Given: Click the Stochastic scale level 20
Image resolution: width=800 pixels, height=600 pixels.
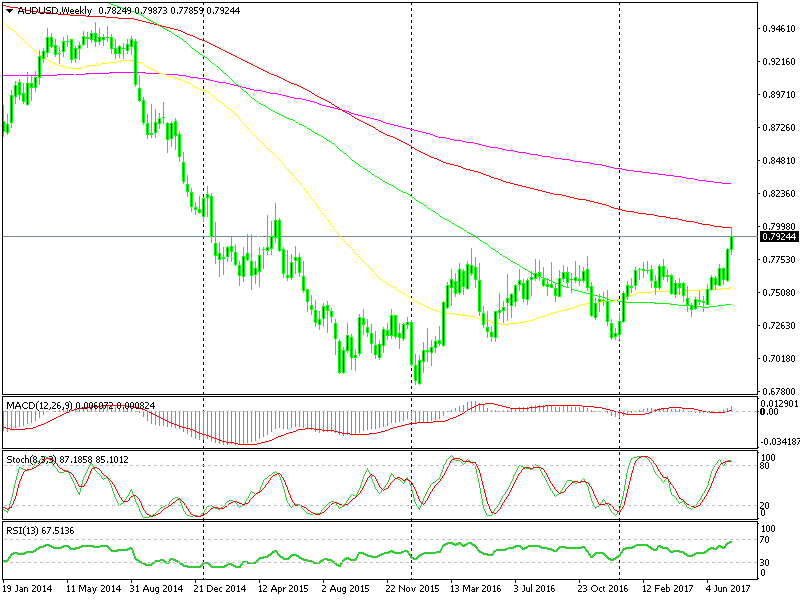Looking at the screenshot, I should 766,506.
